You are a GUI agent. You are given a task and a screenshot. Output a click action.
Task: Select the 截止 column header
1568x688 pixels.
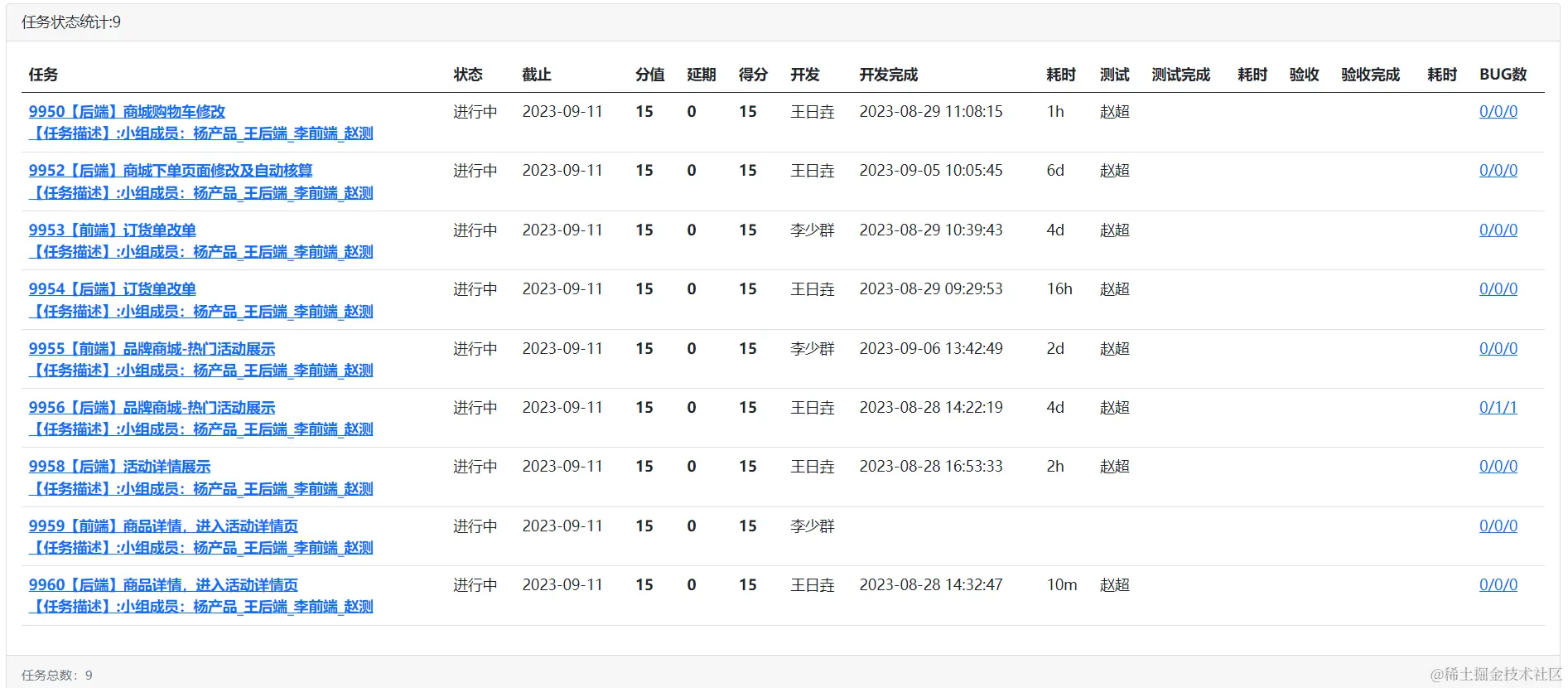(537, 75)
